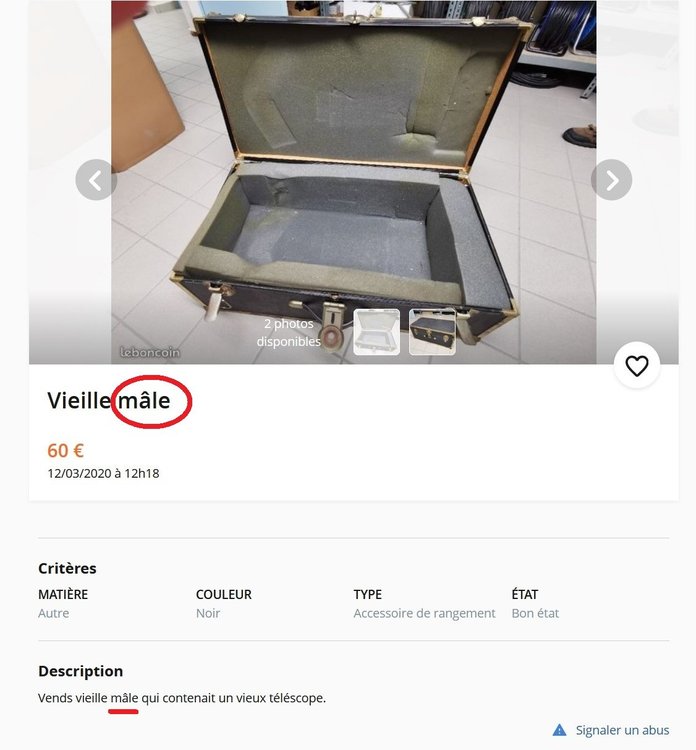Click the '2 photos disponibles' label
The height and width of the screenshot is (750, 696).
(x=288, y=332)
